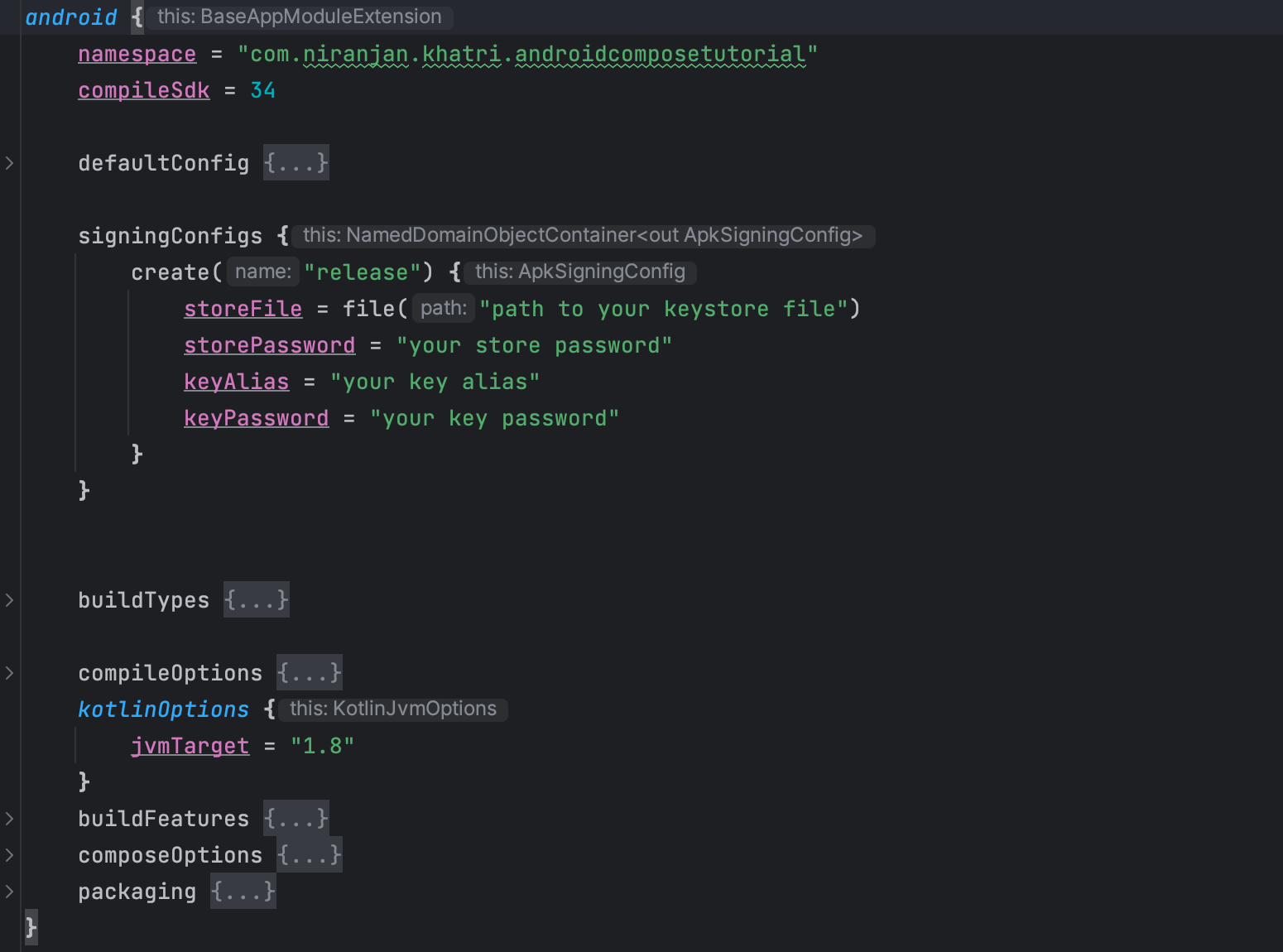Unfold the buildTypes {...} placeholder

(x=257, y=600)
